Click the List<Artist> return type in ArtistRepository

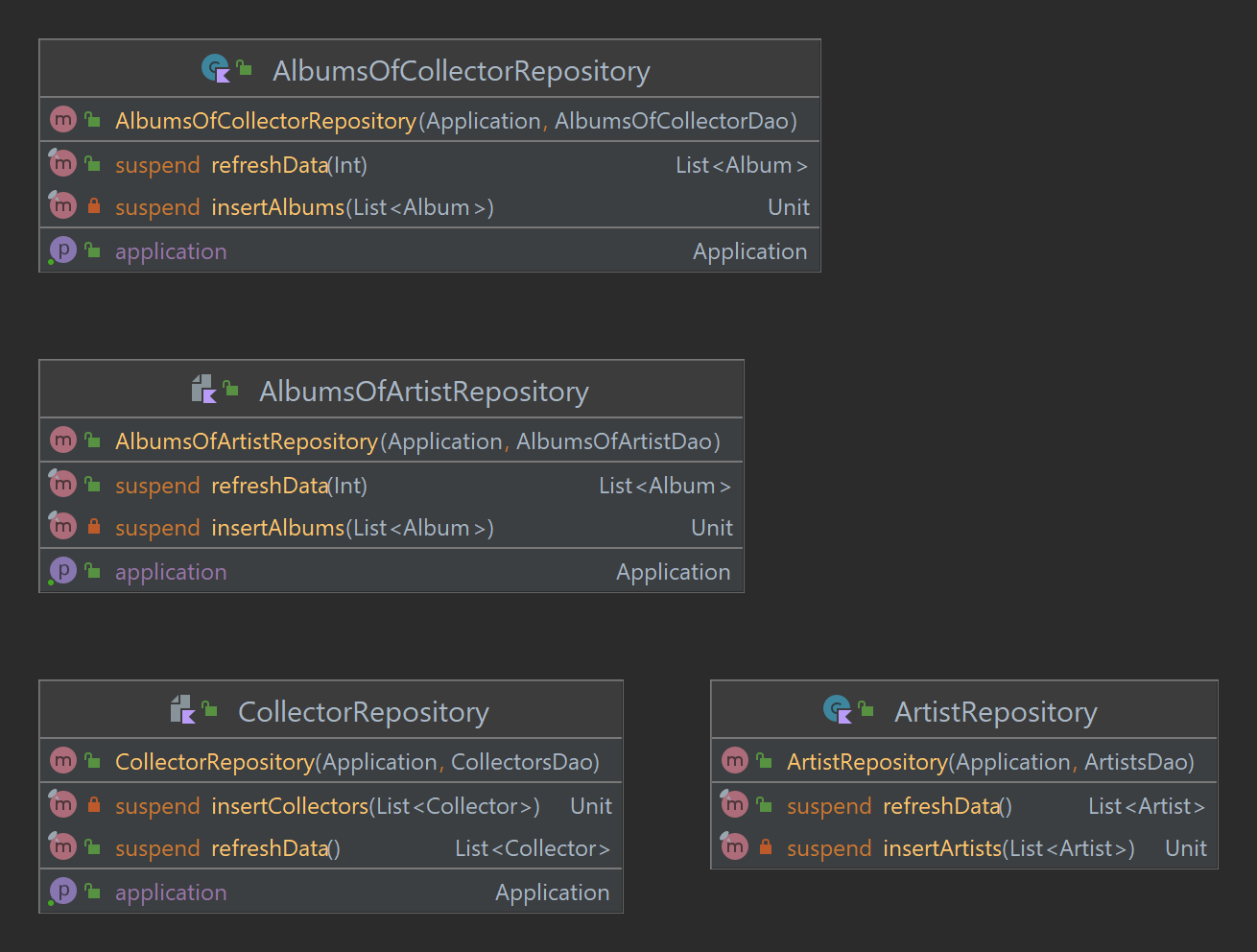click(1145, 805)
